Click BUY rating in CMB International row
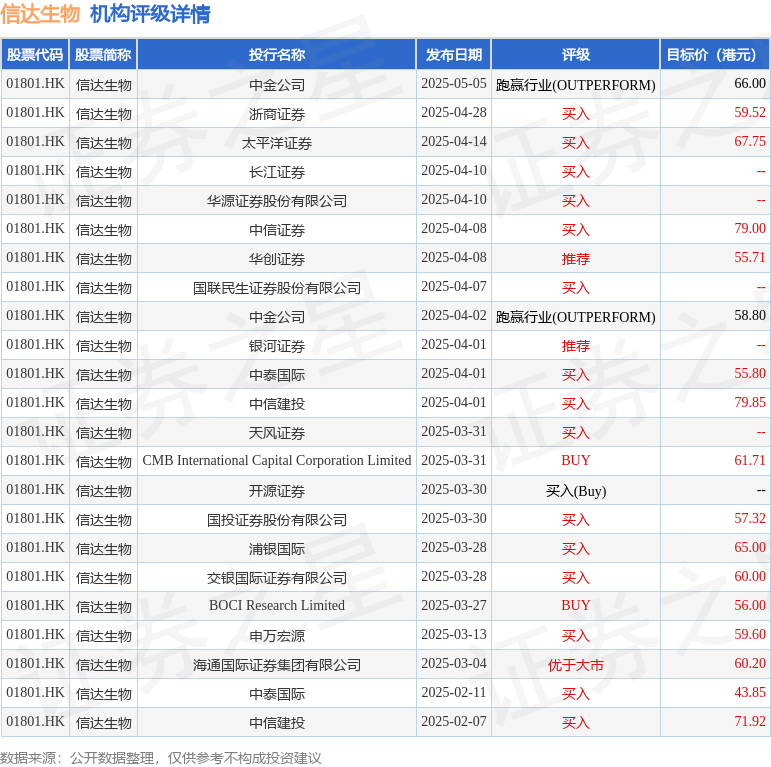 click(x=576, y=461)
